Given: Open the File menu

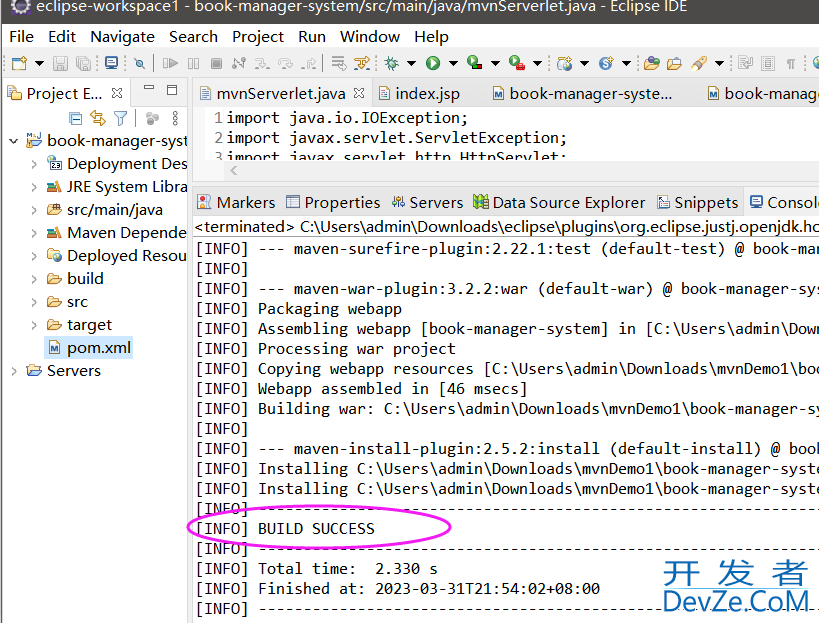Looking at the screenshot, I should click(x=21, y=37).
